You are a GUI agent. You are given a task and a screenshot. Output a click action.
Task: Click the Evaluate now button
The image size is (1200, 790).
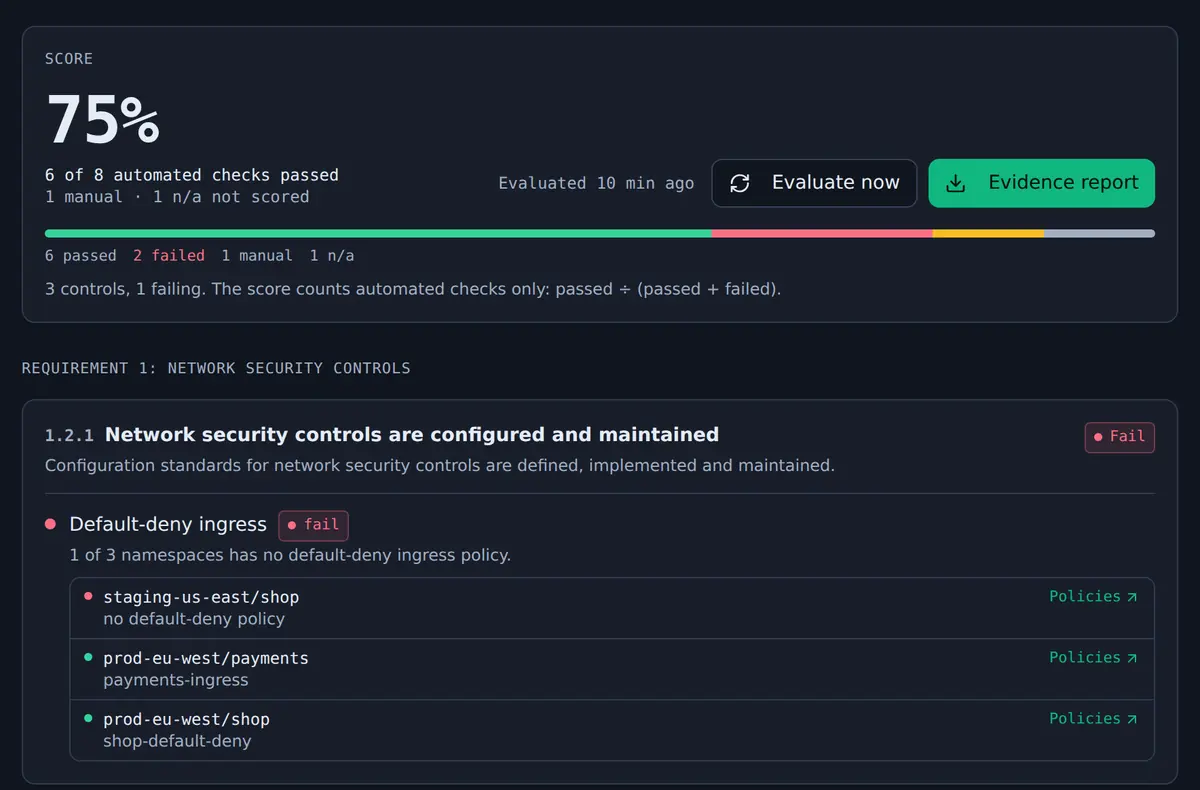(x=814, y=183)
